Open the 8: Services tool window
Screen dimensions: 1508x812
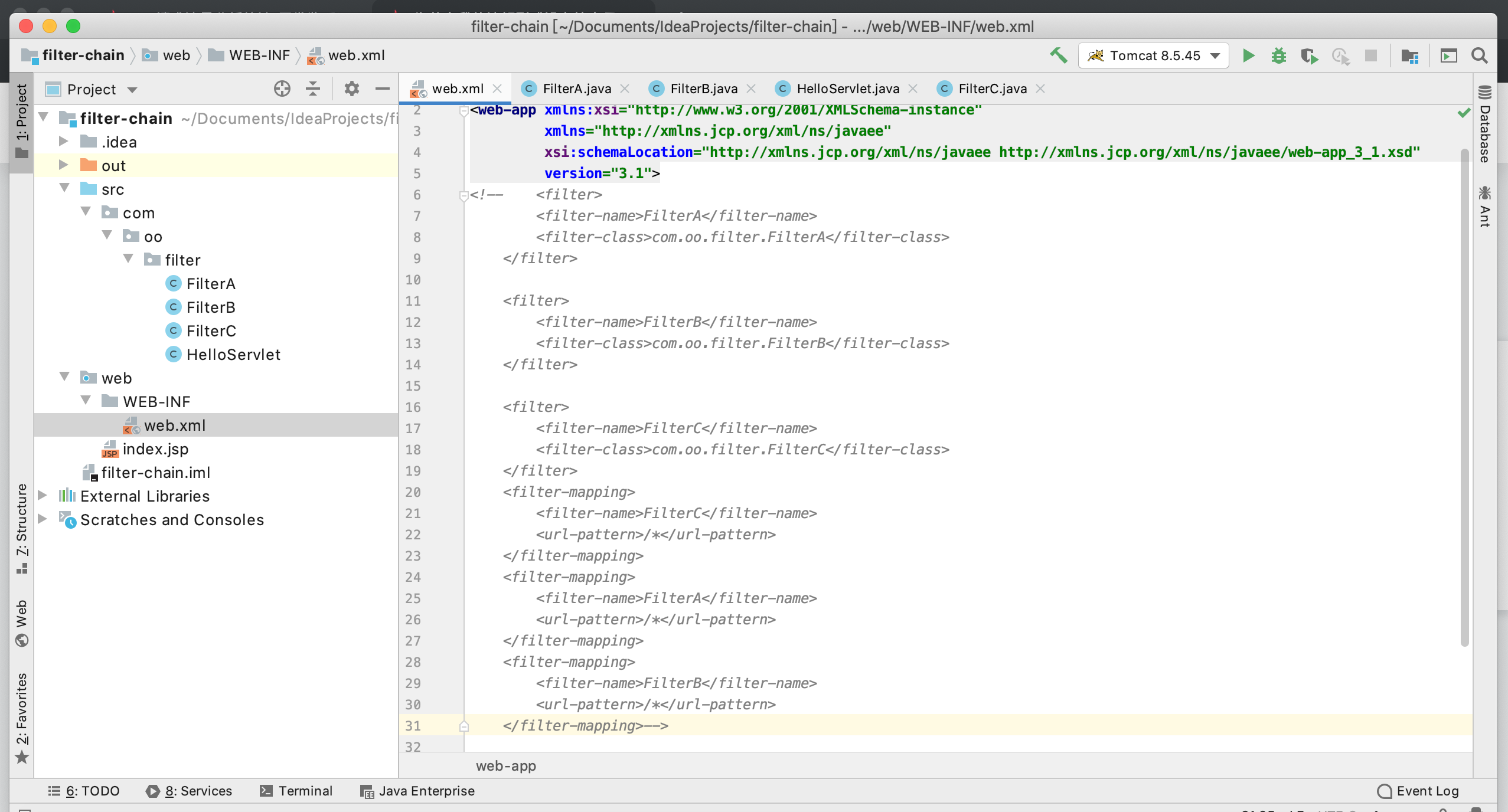189,791
